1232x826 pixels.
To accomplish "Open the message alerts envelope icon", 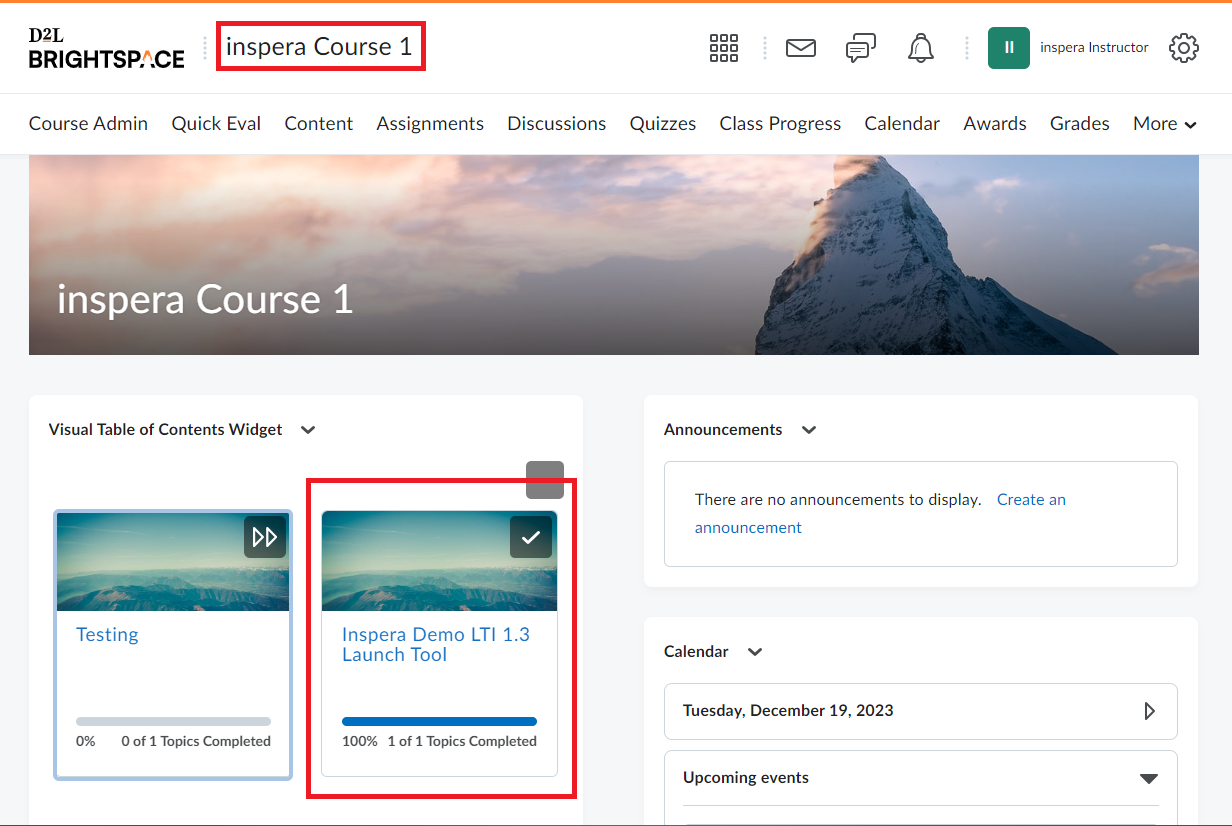I will click(x=801, y=48).
